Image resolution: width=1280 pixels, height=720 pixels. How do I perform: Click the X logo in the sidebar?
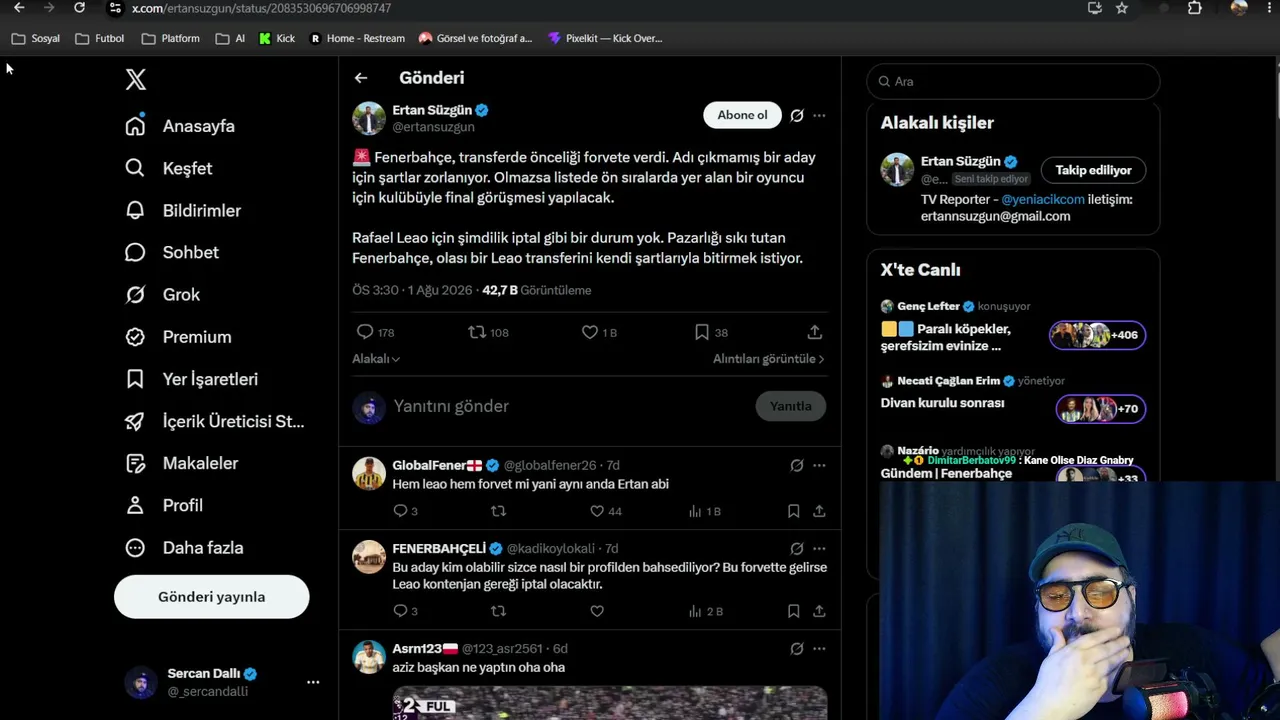point(136,80)
